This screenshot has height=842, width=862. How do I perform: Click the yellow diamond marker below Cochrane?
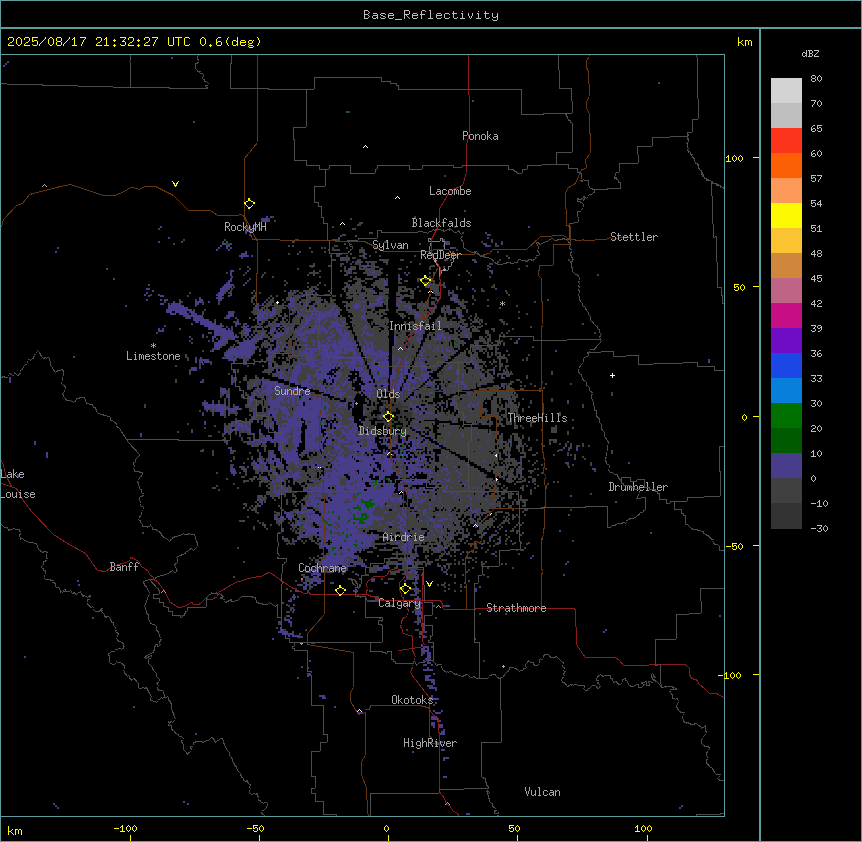point(340,590)
